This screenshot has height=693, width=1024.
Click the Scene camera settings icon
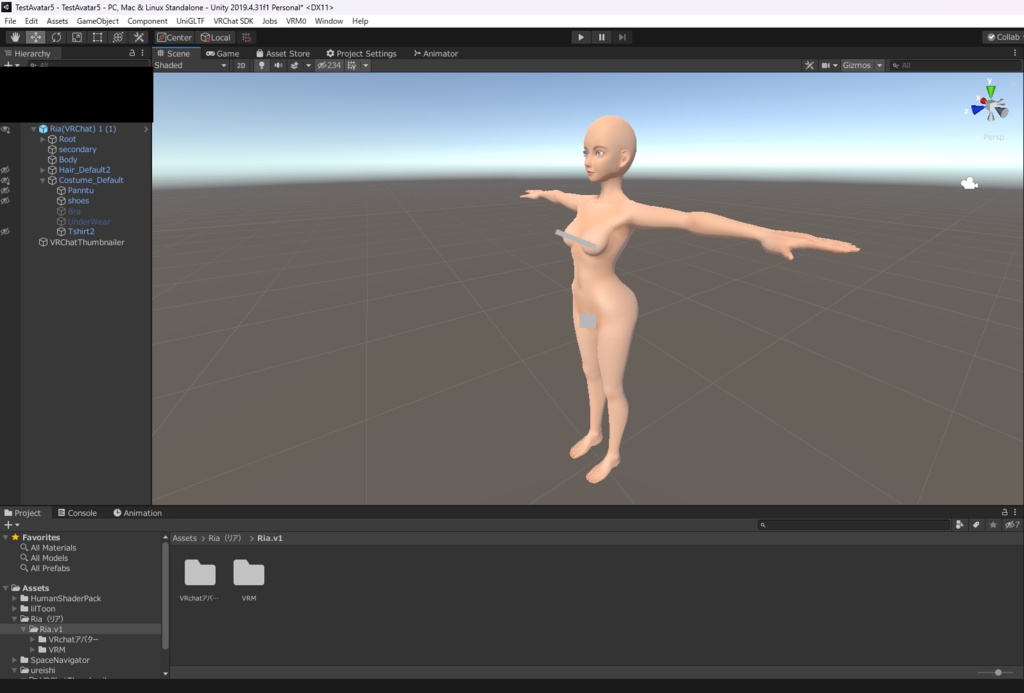click(826, 65)
